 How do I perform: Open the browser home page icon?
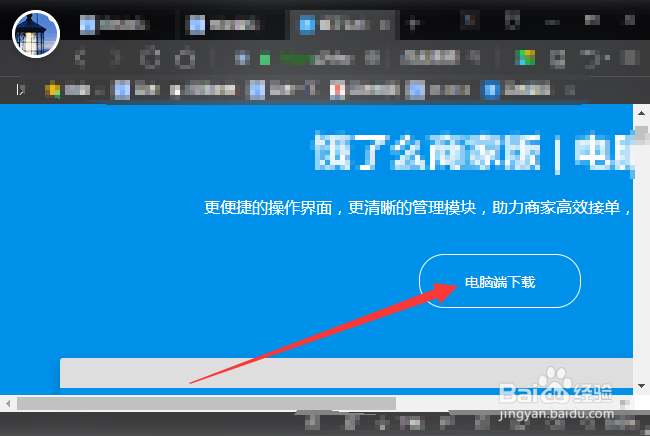click(x=185, y=58)
